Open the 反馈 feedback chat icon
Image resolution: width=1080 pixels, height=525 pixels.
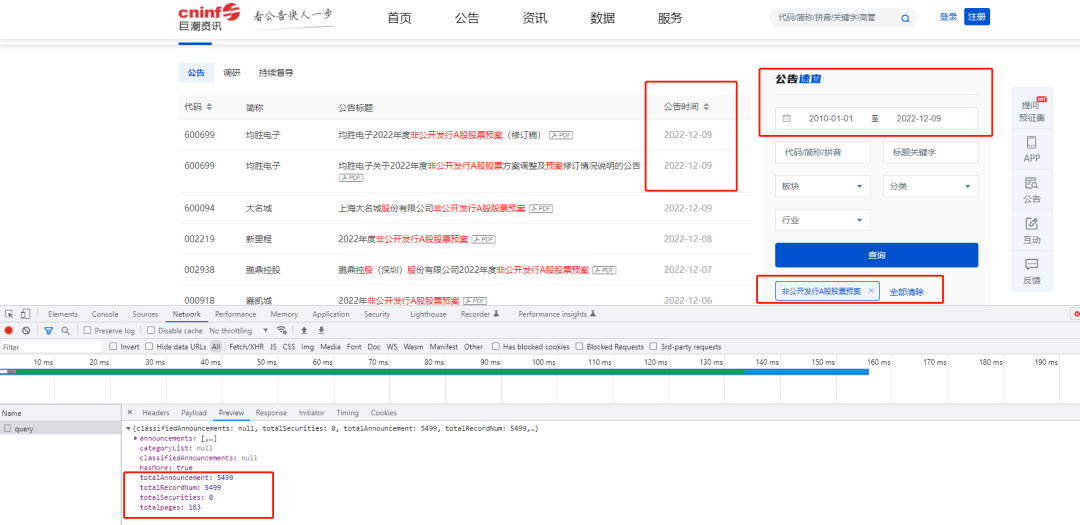[x=1032, y=265]
